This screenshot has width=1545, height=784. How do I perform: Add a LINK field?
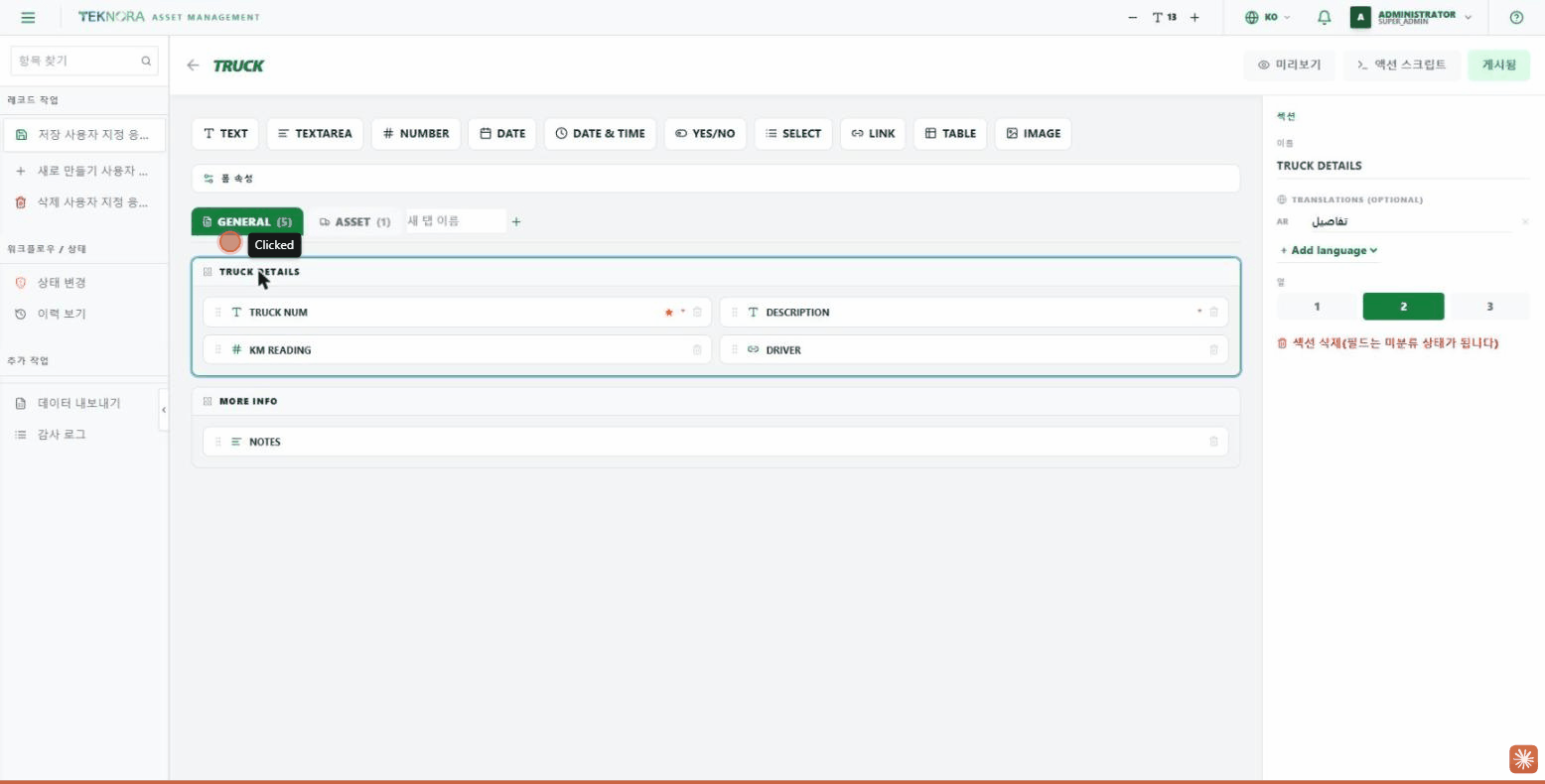(873, 133)
